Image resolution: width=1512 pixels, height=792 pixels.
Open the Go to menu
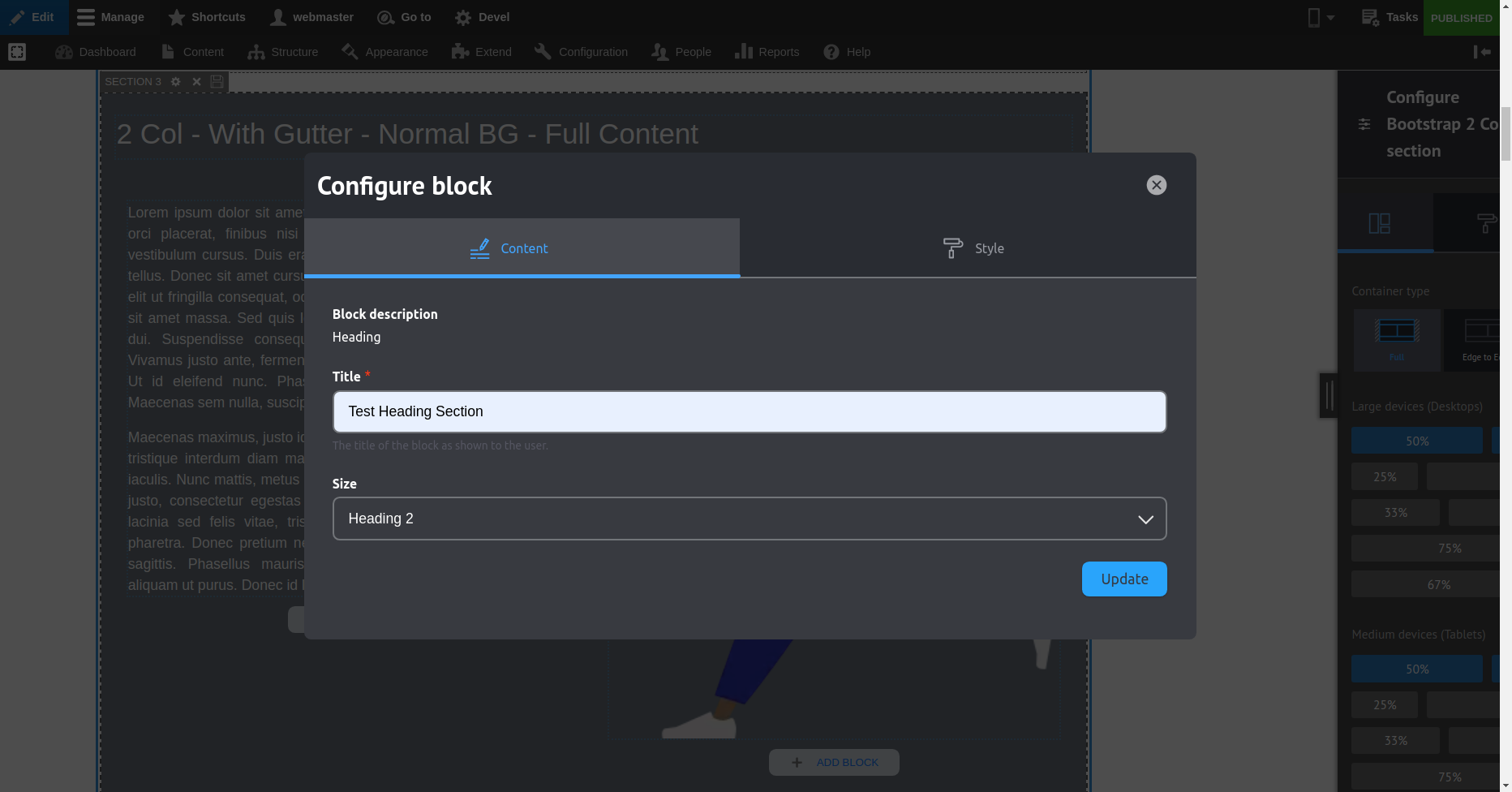tap(404, 16)
